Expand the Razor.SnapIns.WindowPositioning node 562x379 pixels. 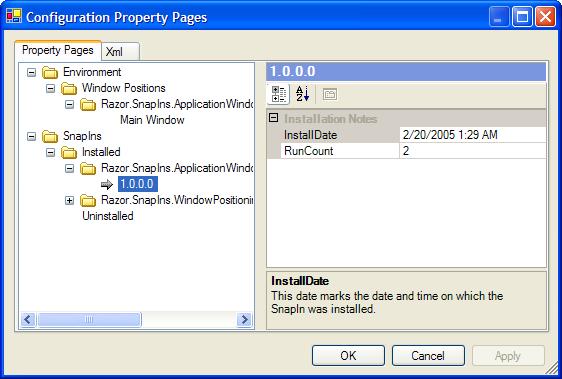click(x=70, y=200)
